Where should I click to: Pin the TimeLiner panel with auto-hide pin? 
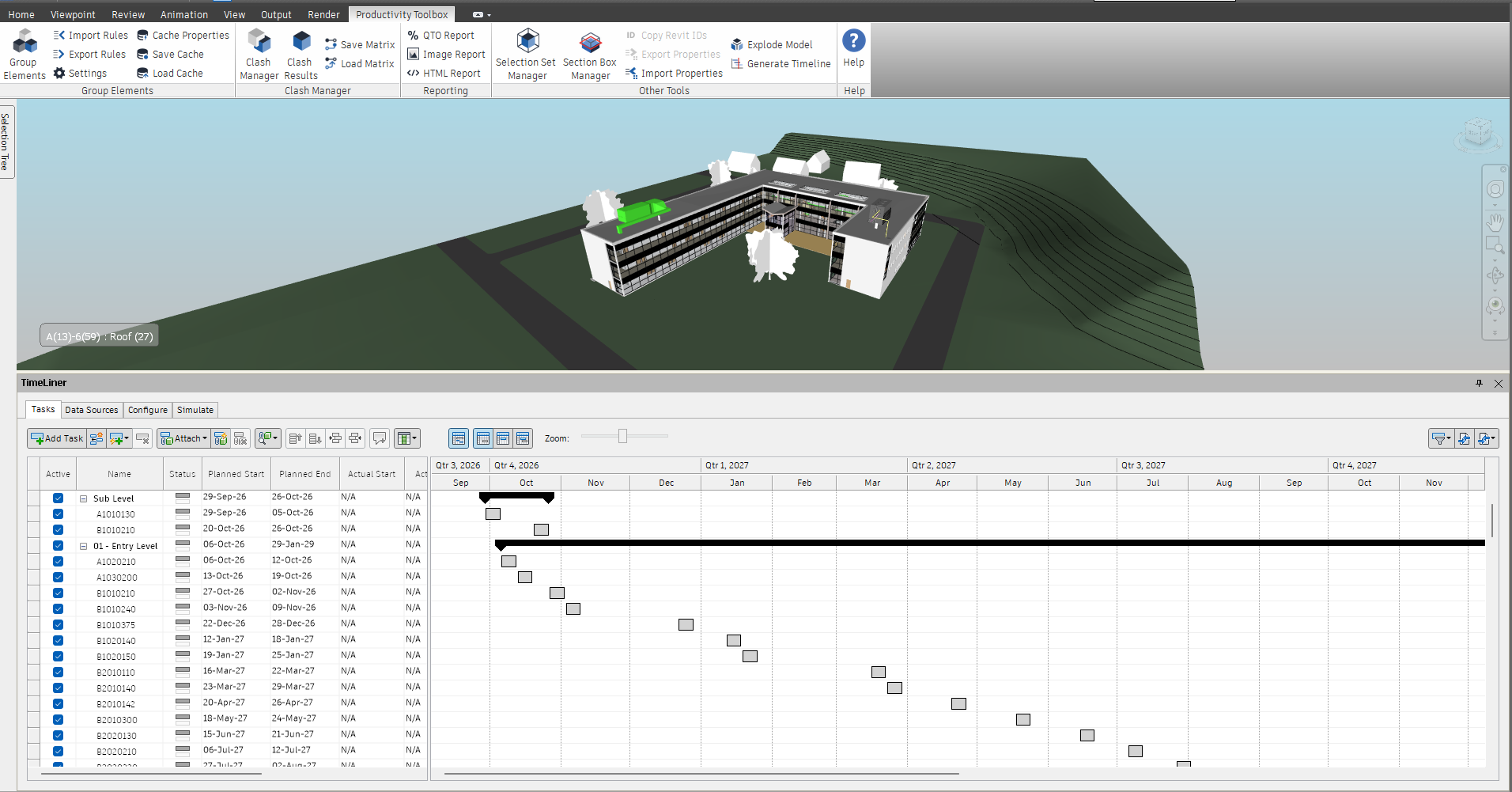1479,383
